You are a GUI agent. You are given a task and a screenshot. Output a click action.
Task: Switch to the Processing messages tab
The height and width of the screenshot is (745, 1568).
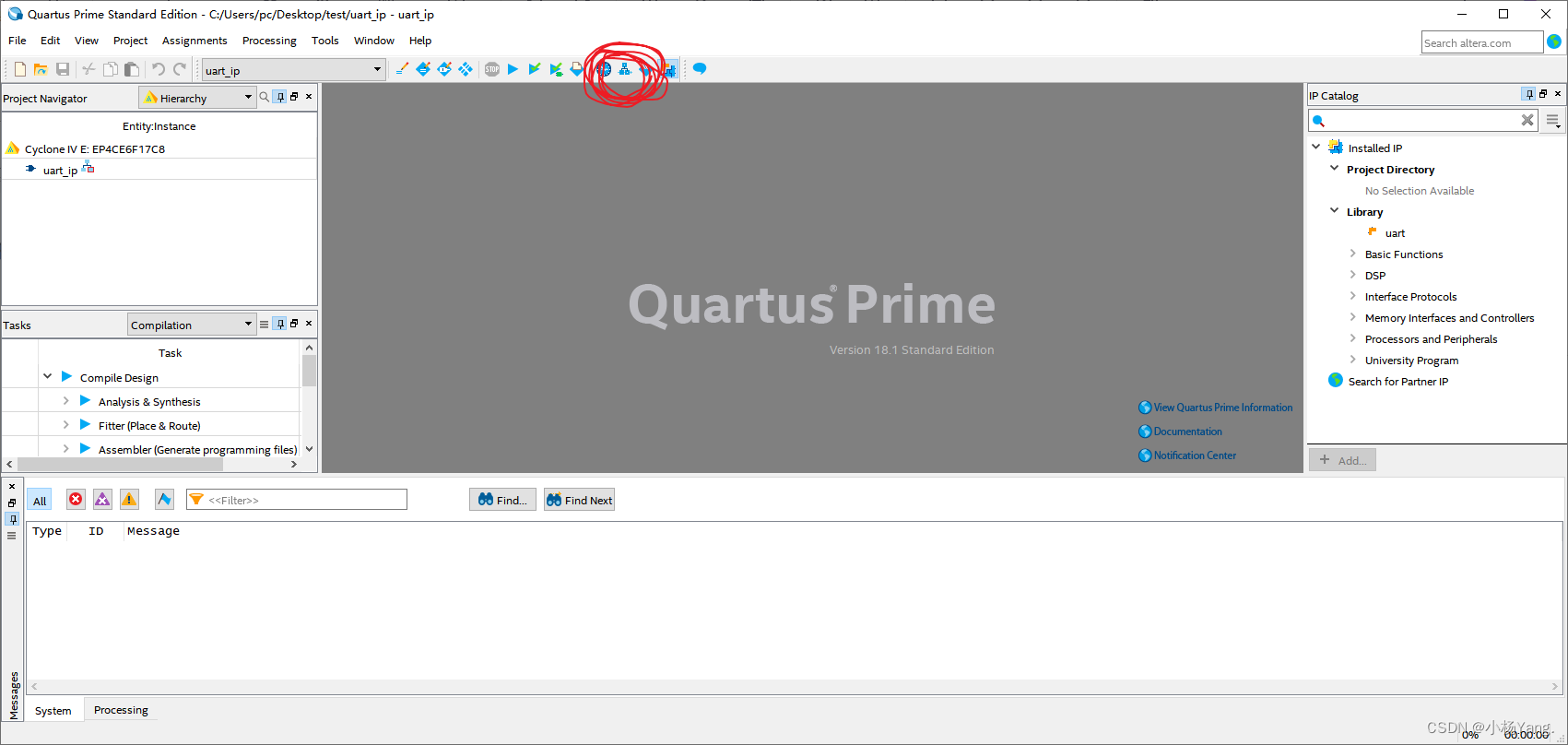click(x=121, y=710)
